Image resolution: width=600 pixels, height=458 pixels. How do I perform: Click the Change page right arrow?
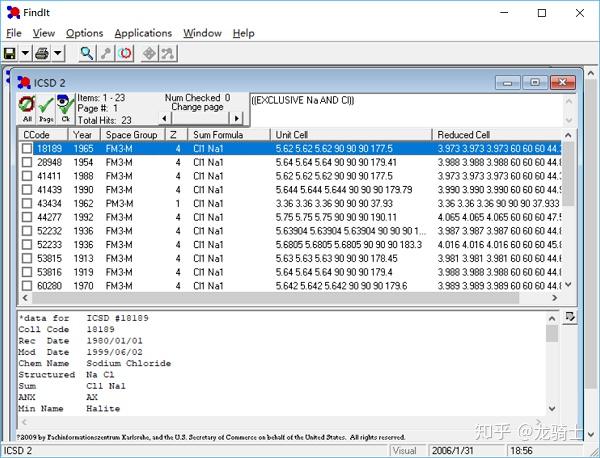click(x=236, y=118)
